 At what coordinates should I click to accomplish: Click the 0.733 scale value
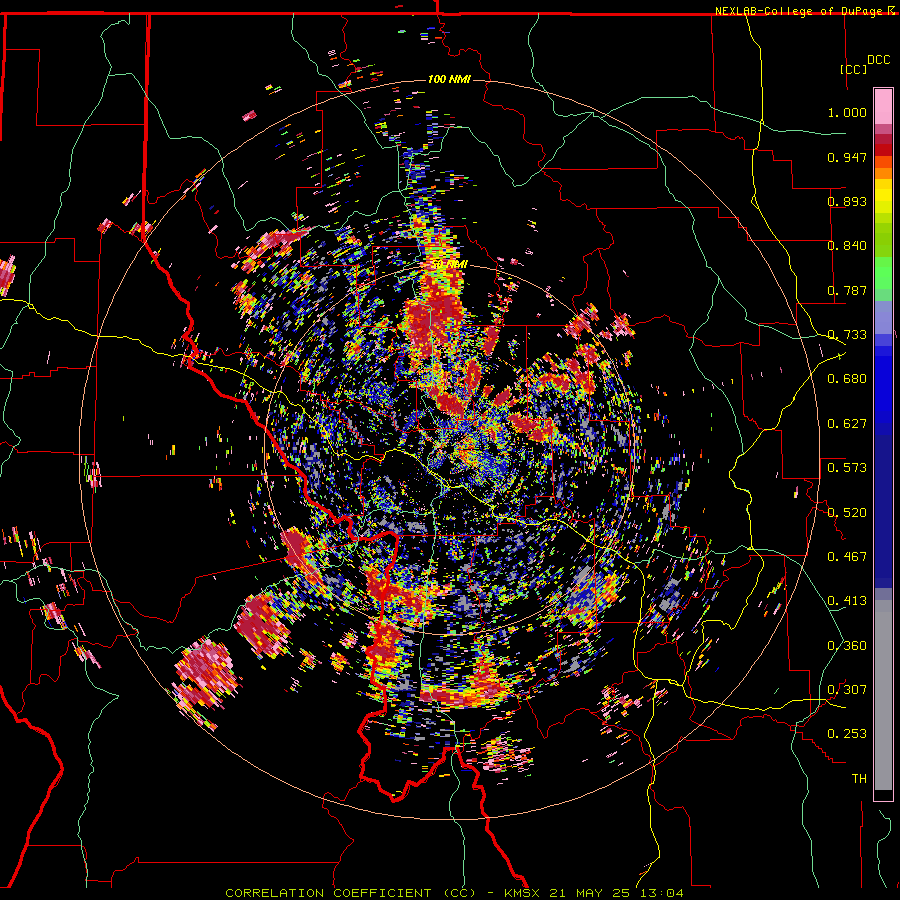point(847,335)
